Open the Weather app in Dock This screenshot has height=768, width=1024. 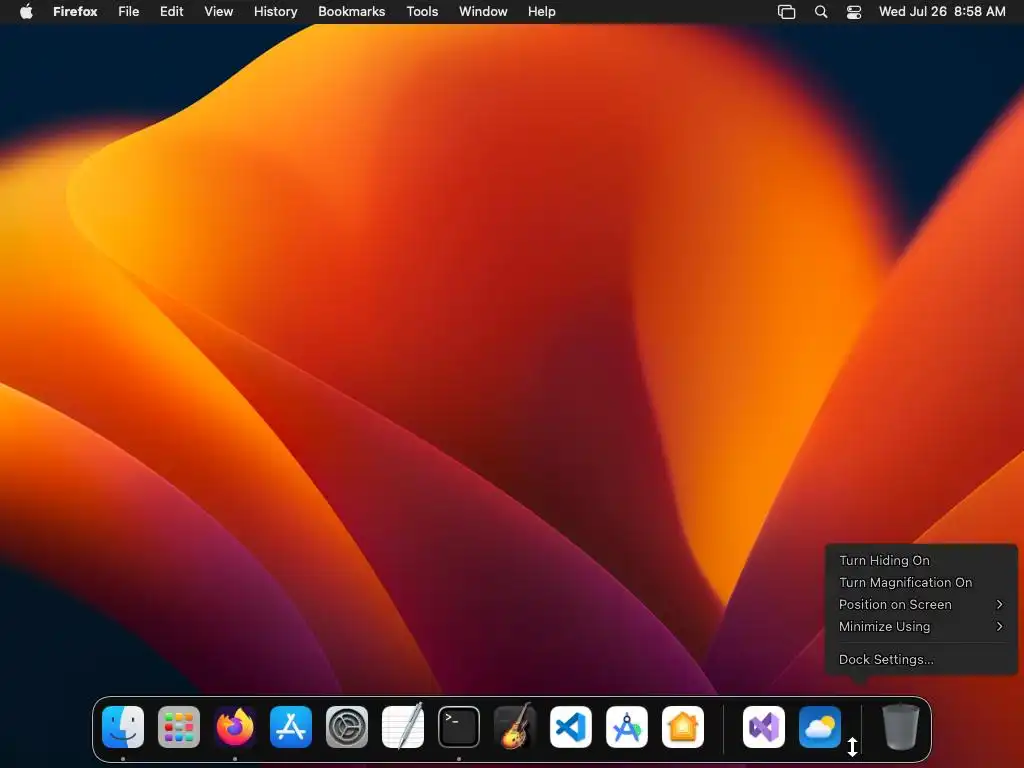point(820,727)
